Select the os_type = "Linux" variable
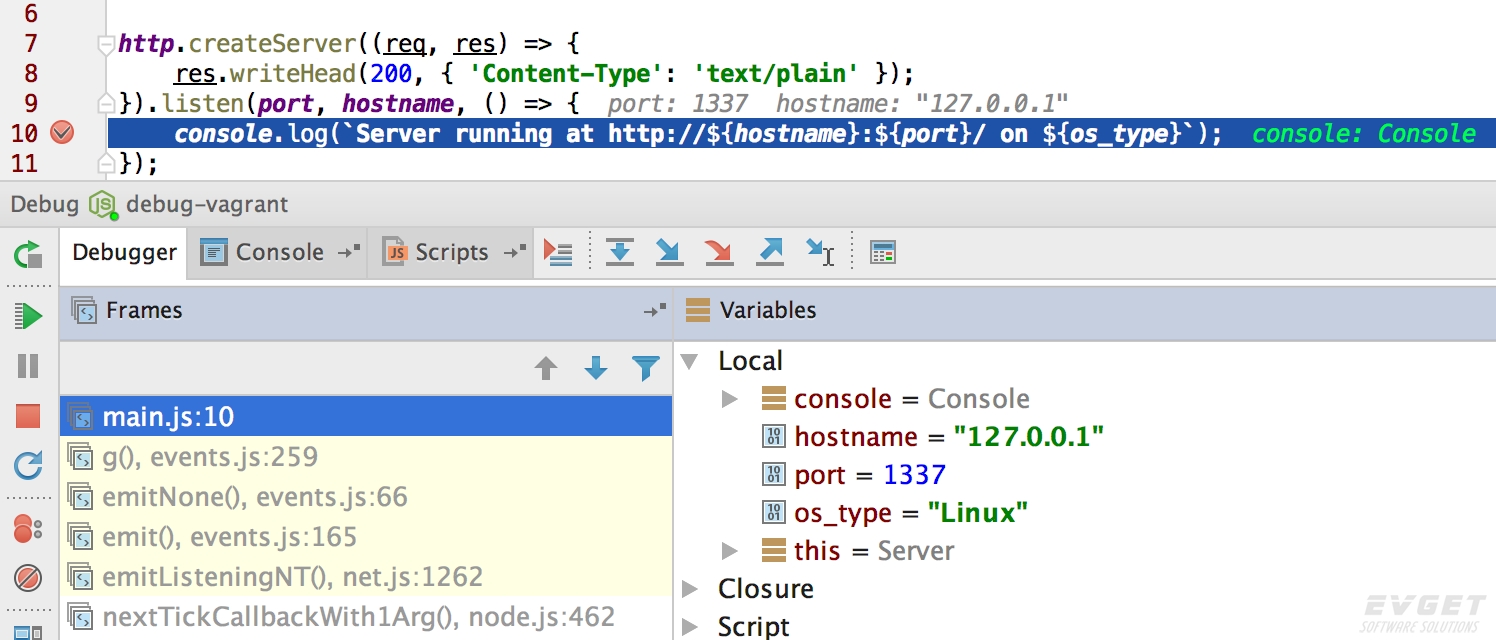 point(895,513)
